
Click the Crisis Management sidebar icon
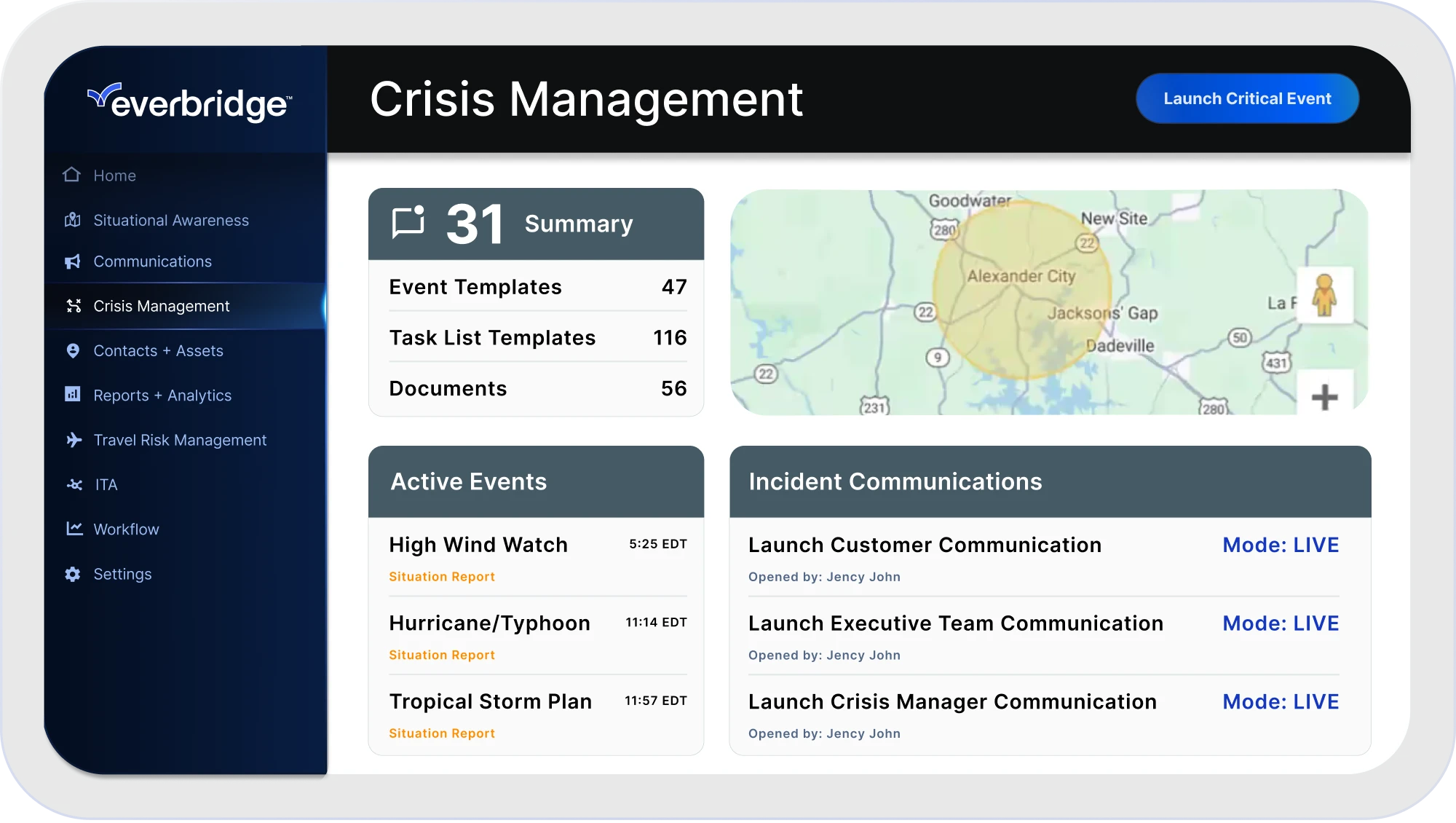(x=74, y=306)
